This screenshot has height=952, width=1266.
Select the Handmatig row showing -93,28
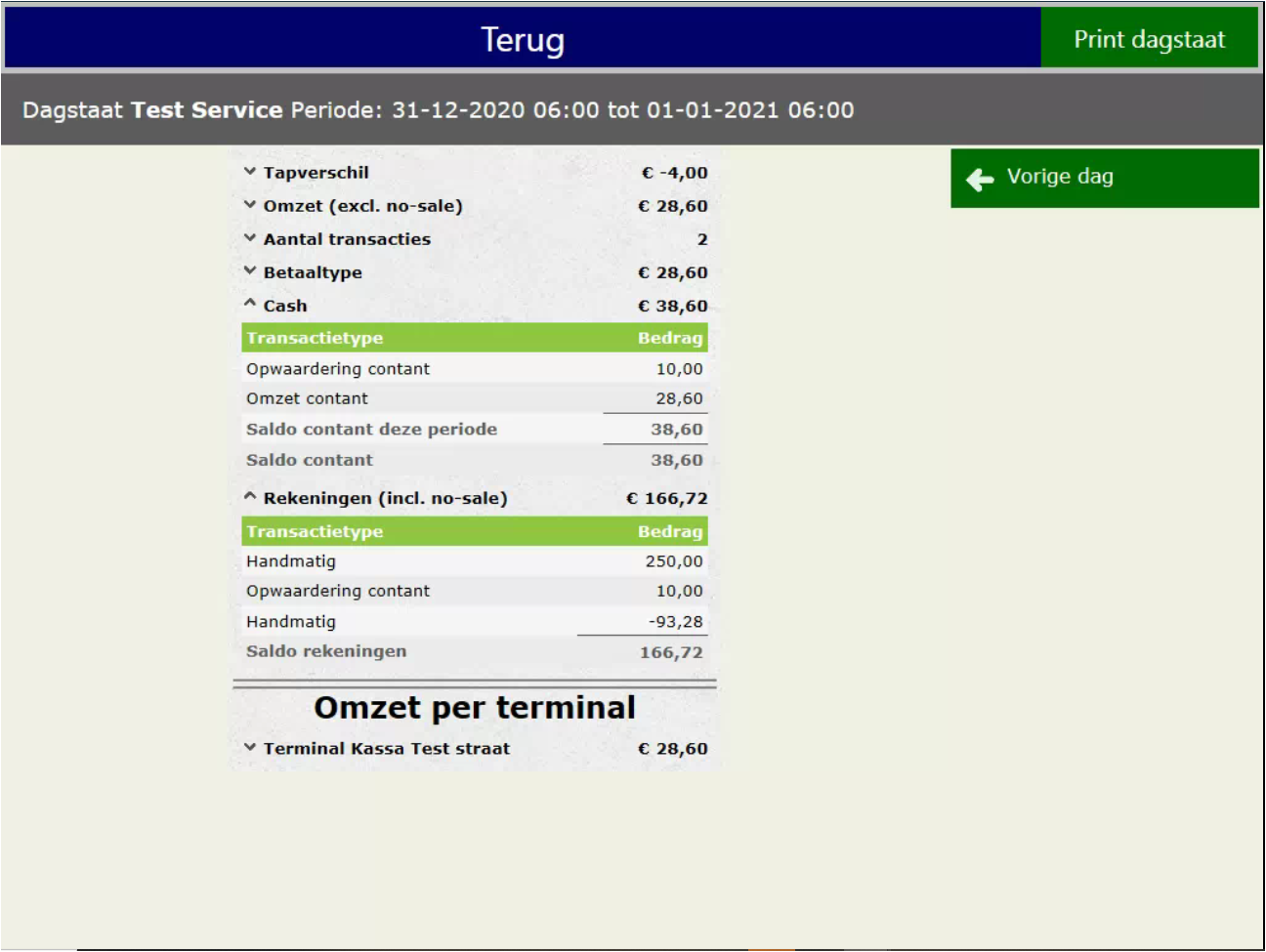tap(474, 622)
